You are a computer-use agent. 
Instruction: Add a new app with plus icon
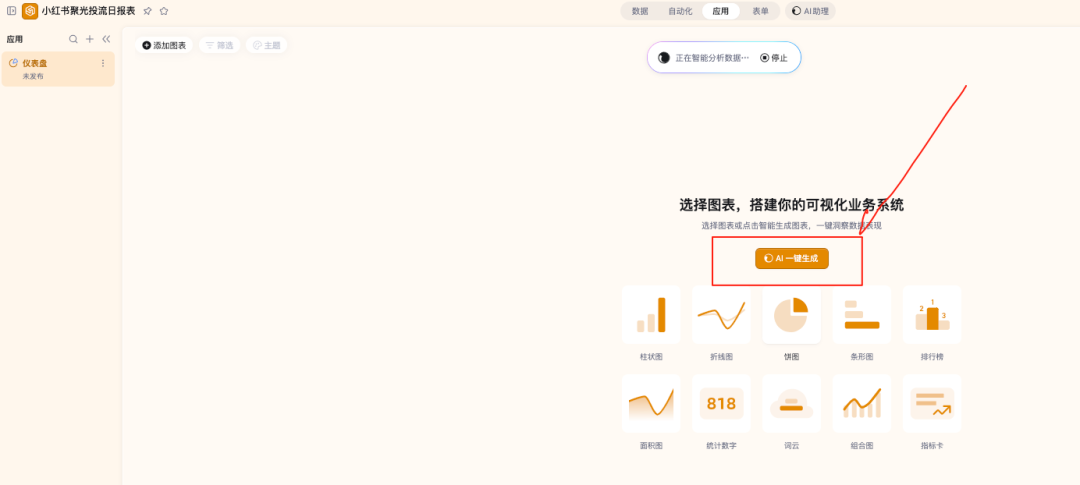click(90, 39)
